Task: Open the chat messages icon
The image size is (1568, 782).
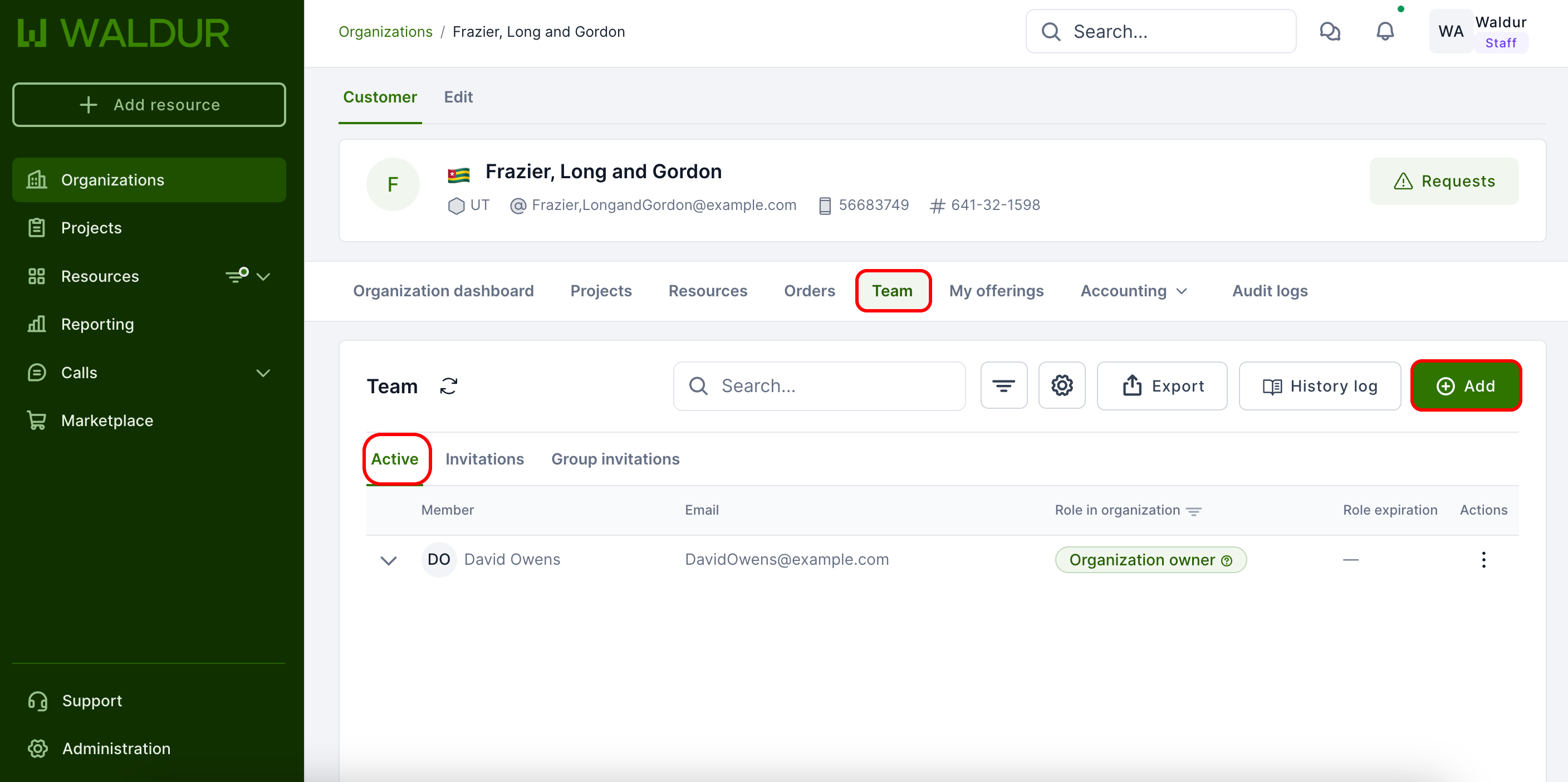Action: point(1330,32)
